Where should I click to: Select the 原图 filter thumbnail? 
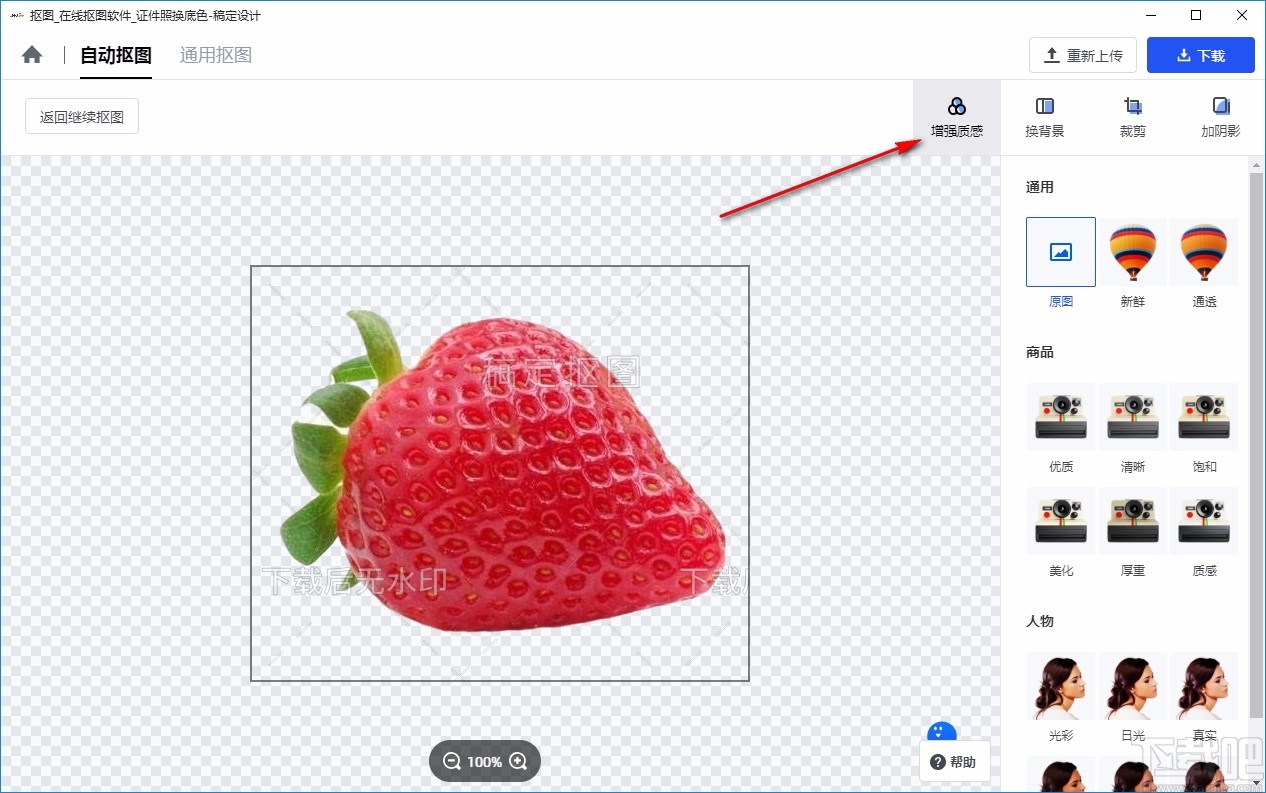(x=1061, y=252)
